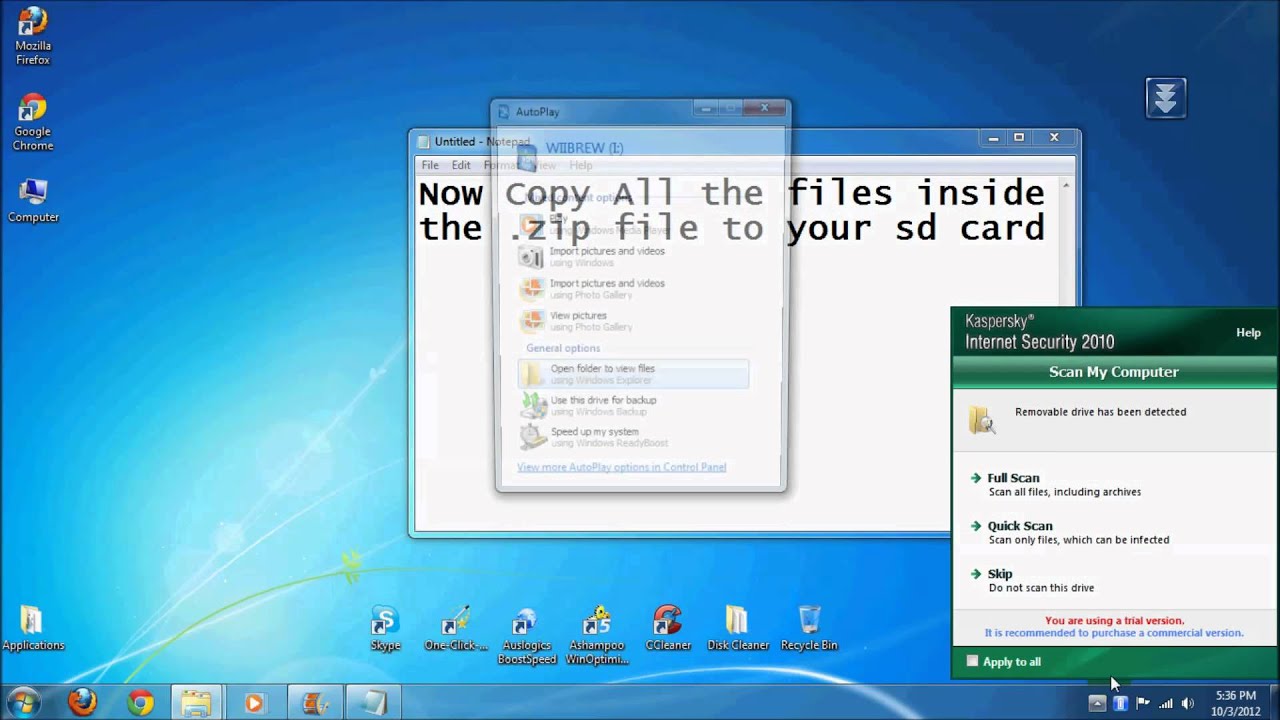Open the network signal tray icon
The height and width of the screenshot is (720, 1280).
point(1165,703)
